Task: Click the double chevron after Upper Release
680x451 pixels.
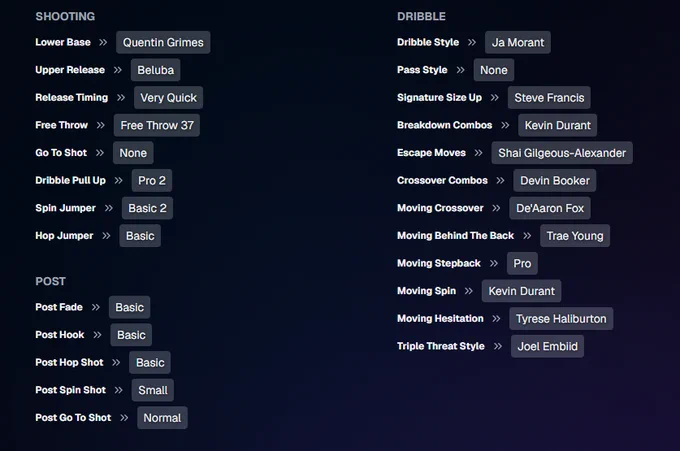Action: [x=118, y=70]
